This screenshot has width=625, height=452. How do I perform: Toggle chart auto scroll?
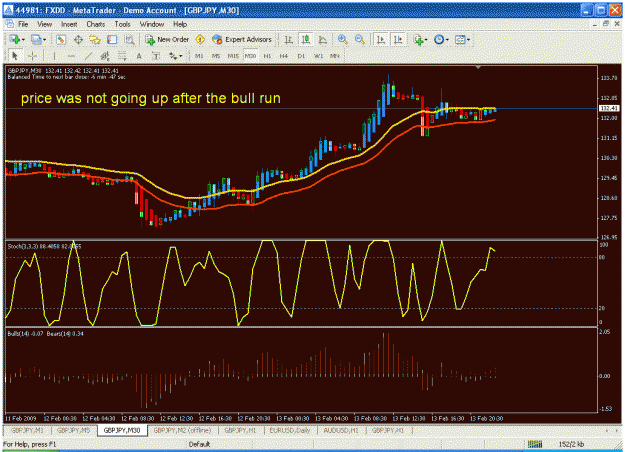381,39
